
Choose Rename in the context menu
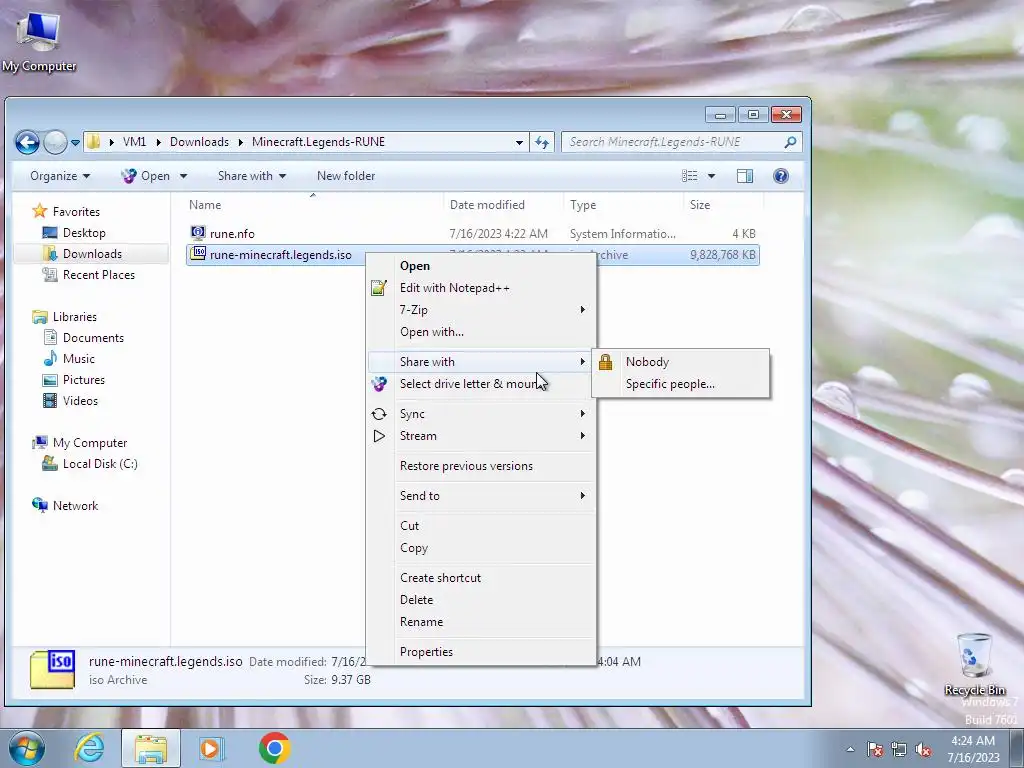[x=481, y=622]
